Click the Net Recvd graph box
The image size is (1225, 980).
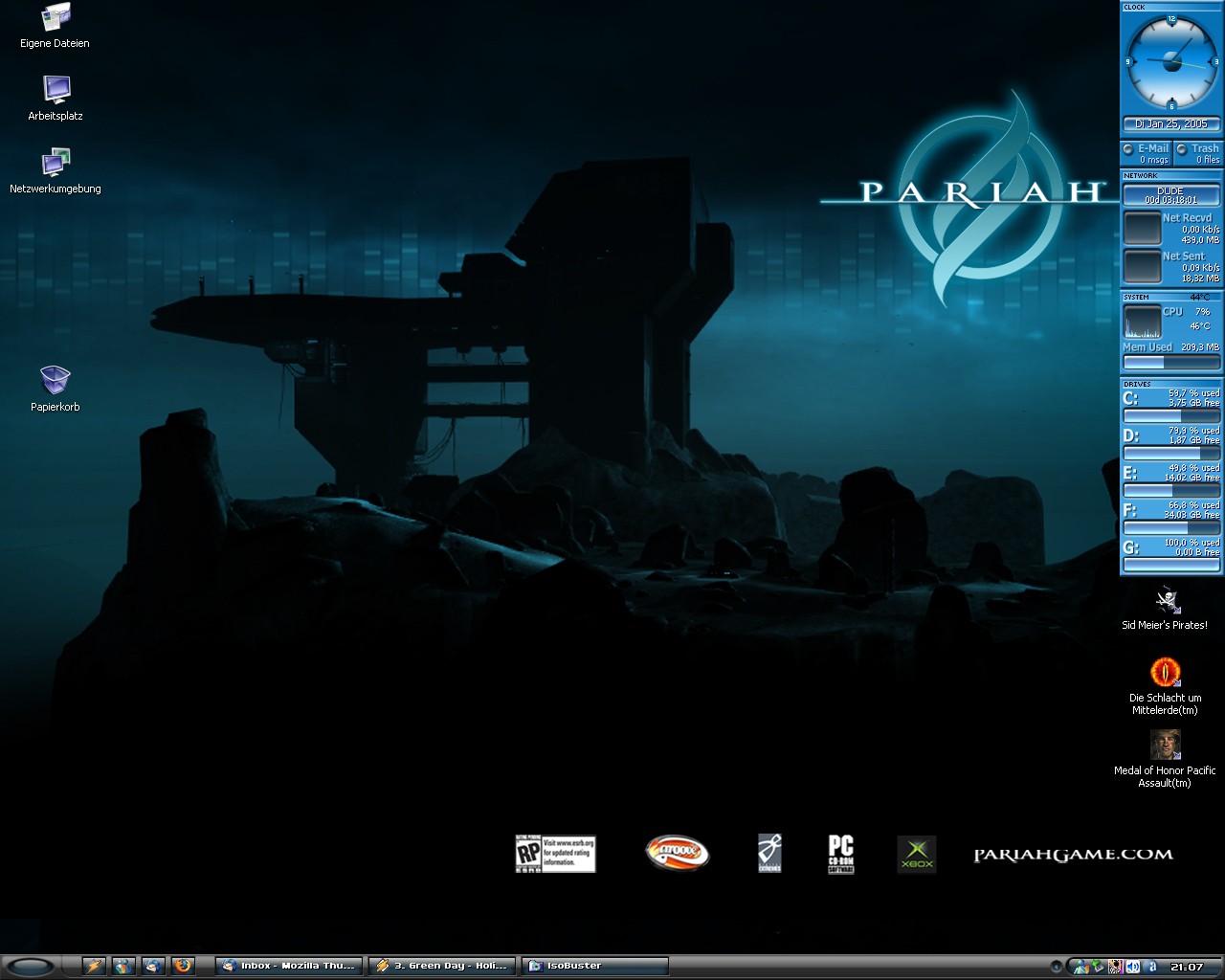point(1142,229)
